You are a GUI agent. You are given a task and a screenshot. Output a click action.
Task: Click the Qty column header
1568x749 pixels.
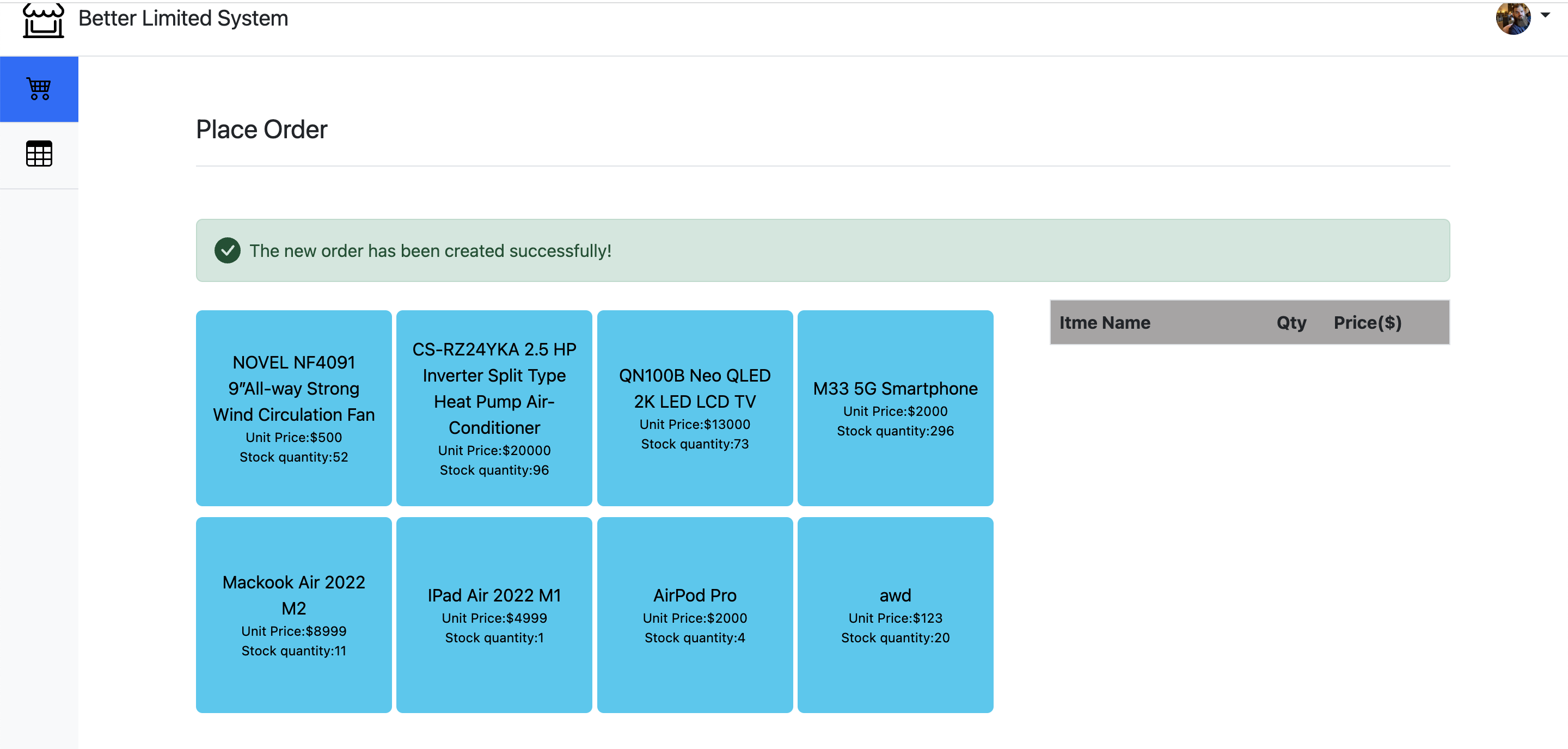coord(1290,322)
